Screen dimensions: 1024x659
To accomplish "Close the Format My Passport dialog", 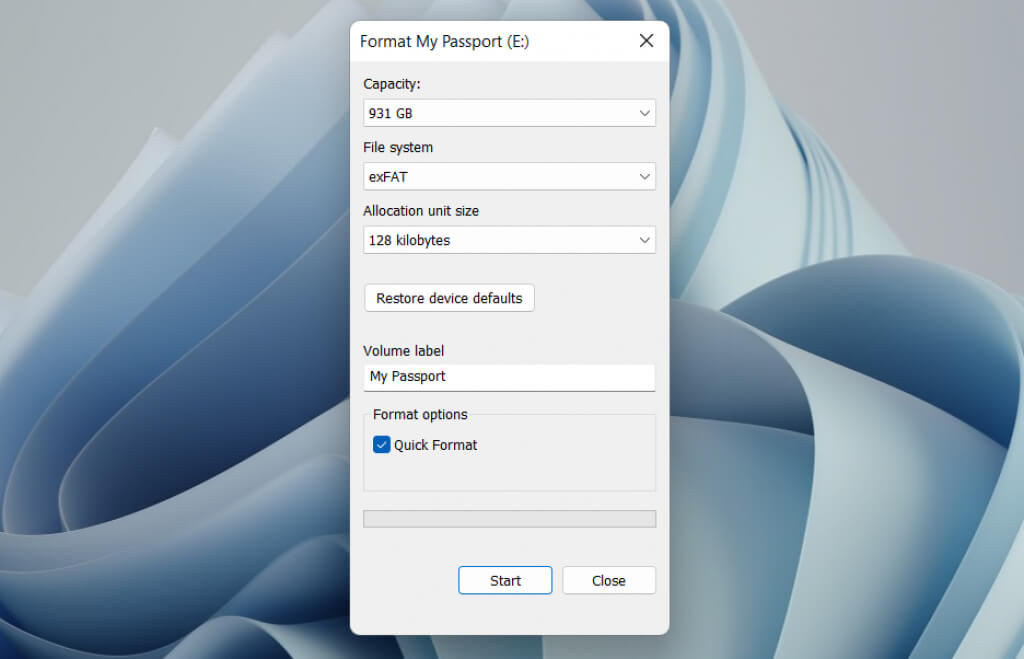I will (x=646, y=41).
